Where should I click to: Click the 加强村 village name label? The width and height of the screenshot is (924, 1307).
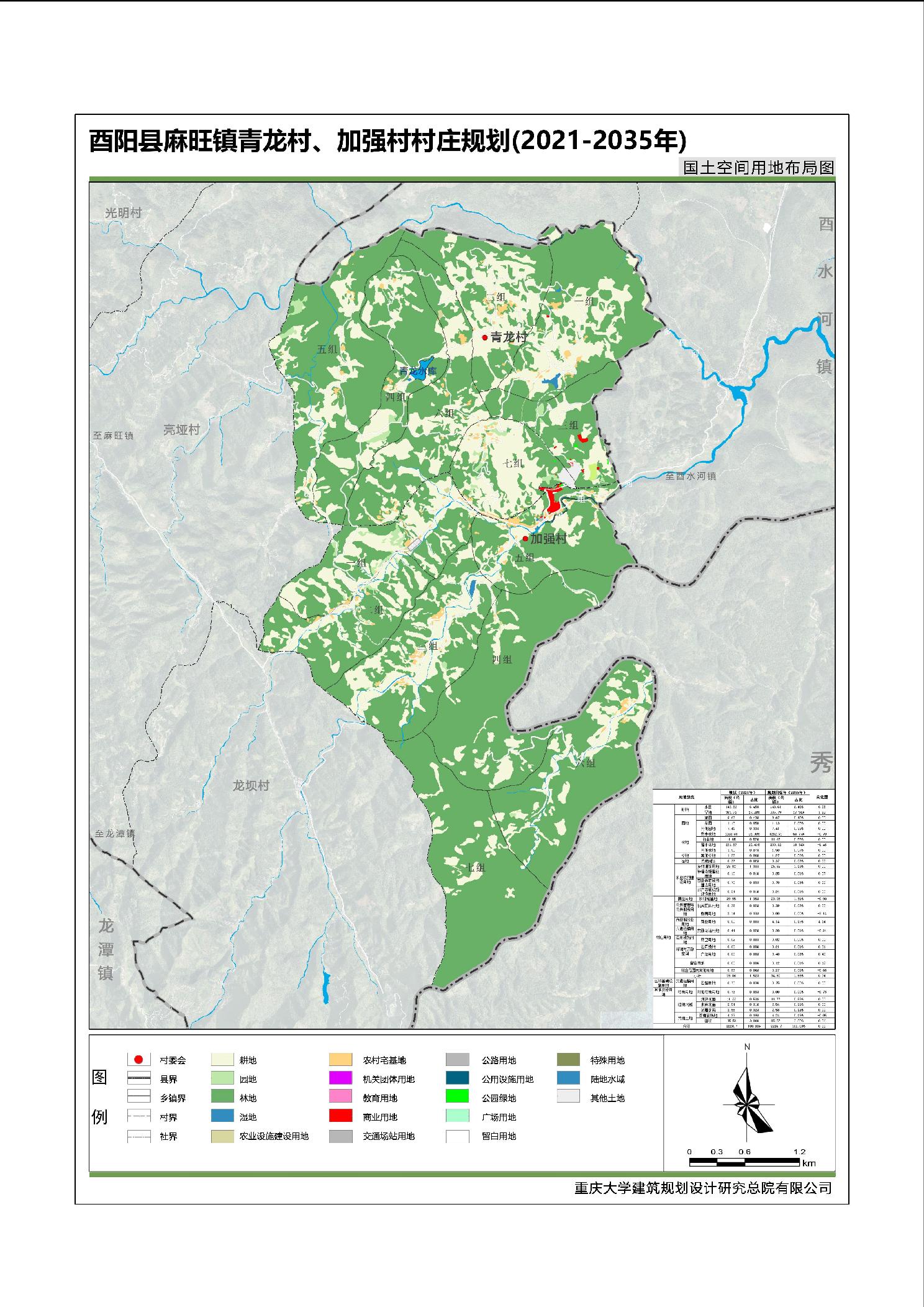[548, 539]
